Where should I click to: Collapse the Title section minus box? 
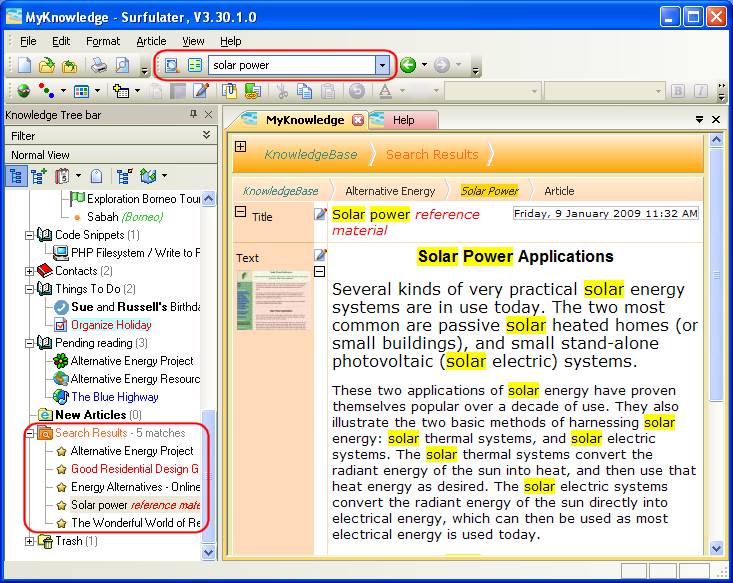240,212
